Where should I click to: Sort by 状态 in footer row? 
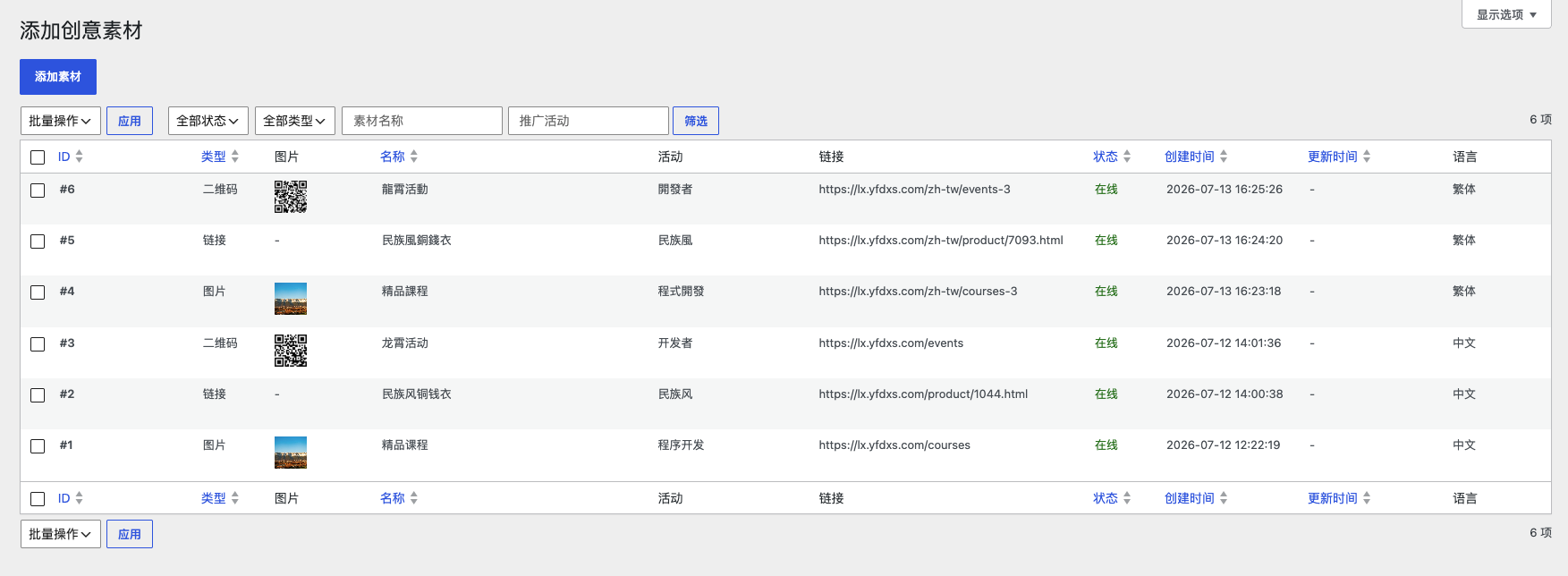(x=1106, y=498)
